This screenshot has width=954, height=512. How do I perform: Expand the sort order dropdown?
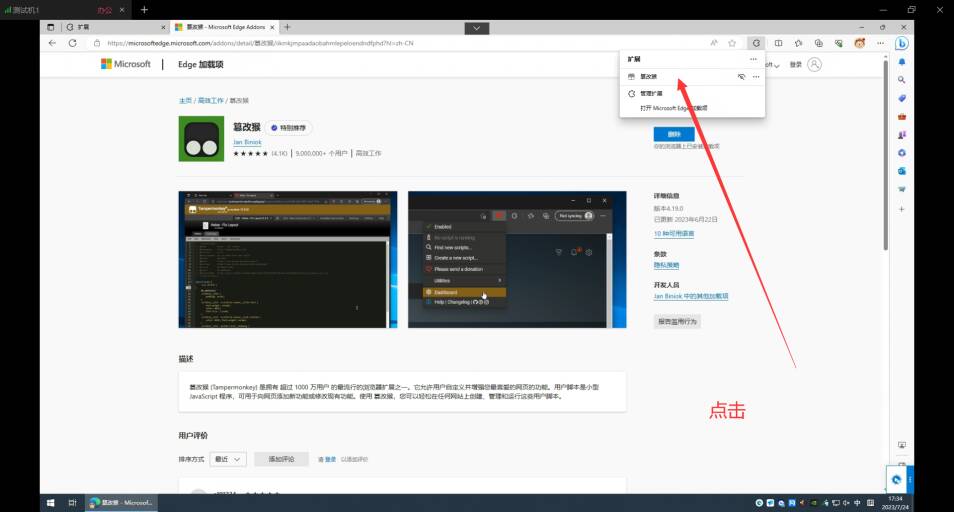point(228,459)
